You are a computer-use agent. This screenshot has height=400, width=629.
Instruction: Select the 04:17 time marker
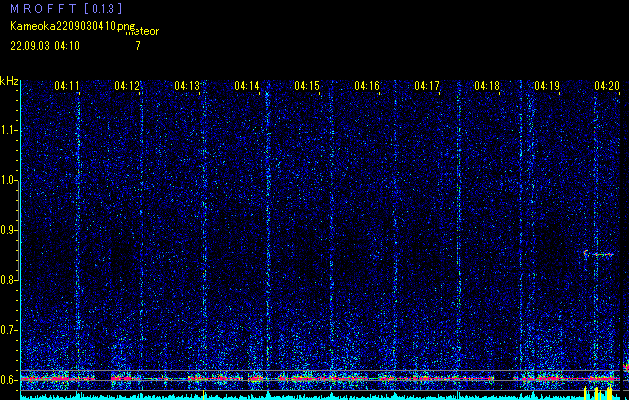pyautogui.click(x=427, y=86)
